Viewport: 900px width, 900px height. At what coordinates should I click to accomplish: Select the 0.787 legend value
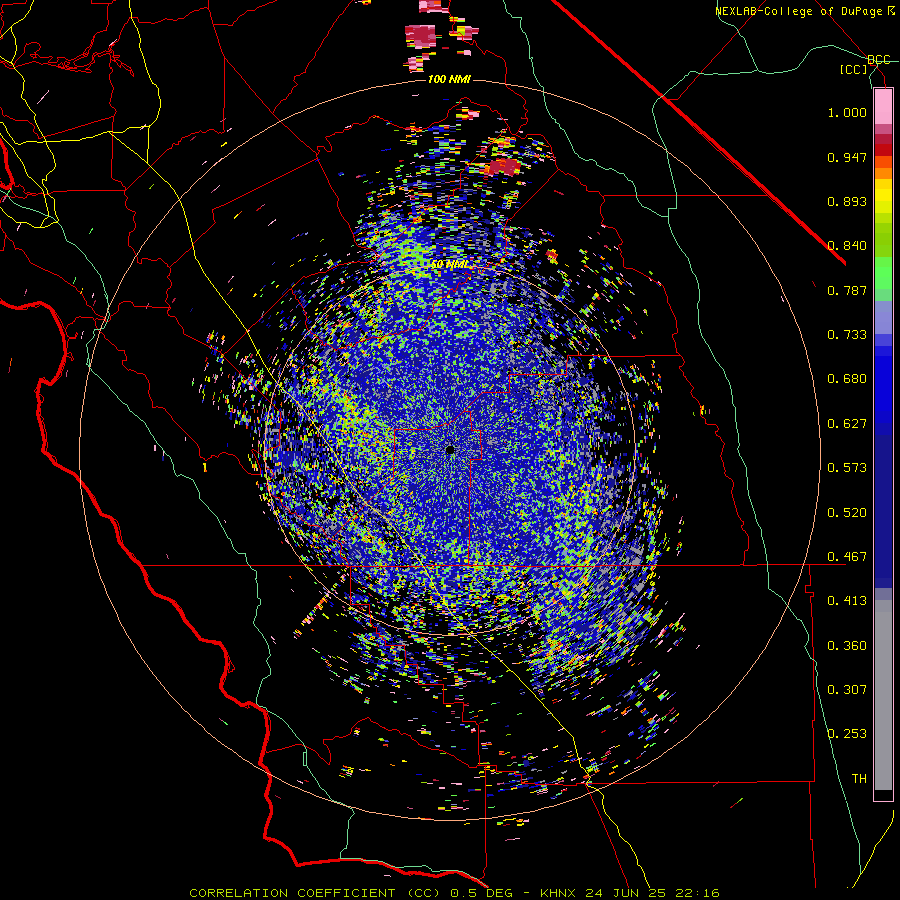click(847, 290)
